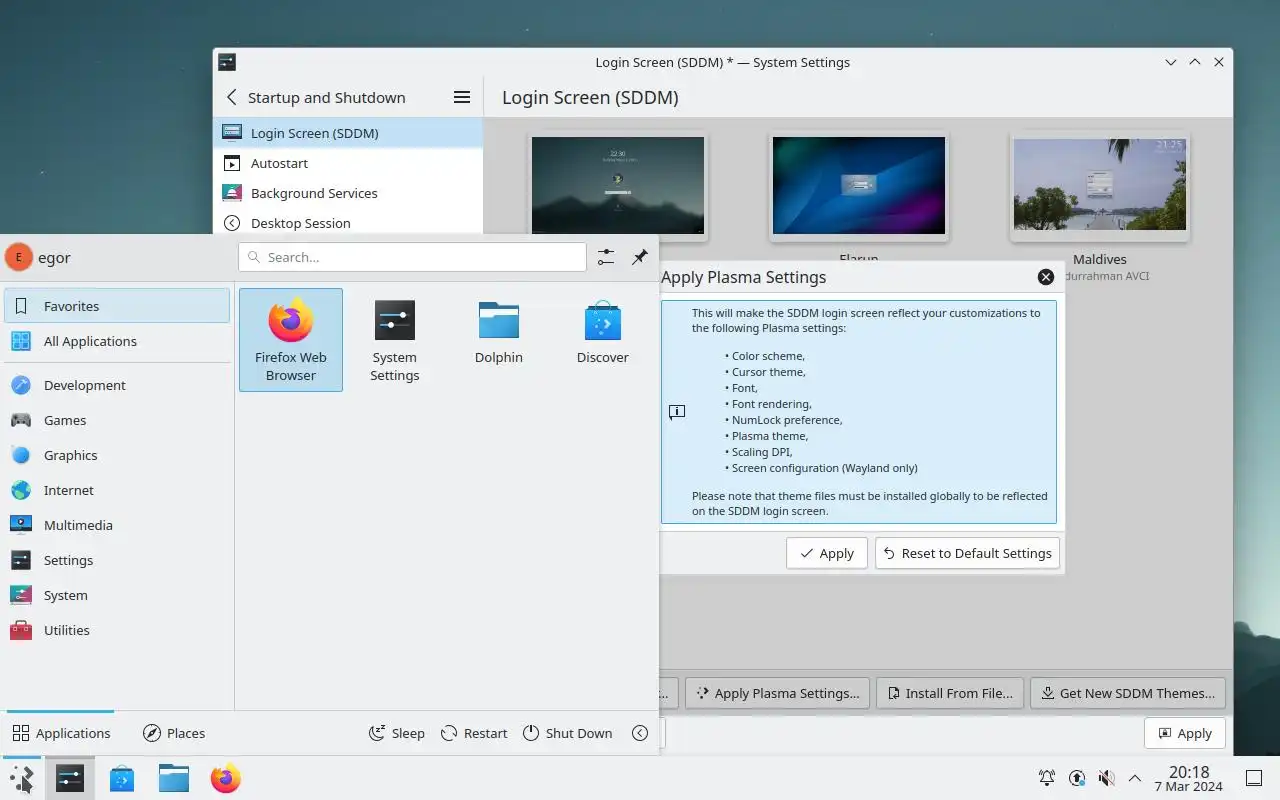Select the Breeze mountain SDDM theme thumbnail
The image size is (1280, 800).
pyautogui.click(x=618, y=186)
